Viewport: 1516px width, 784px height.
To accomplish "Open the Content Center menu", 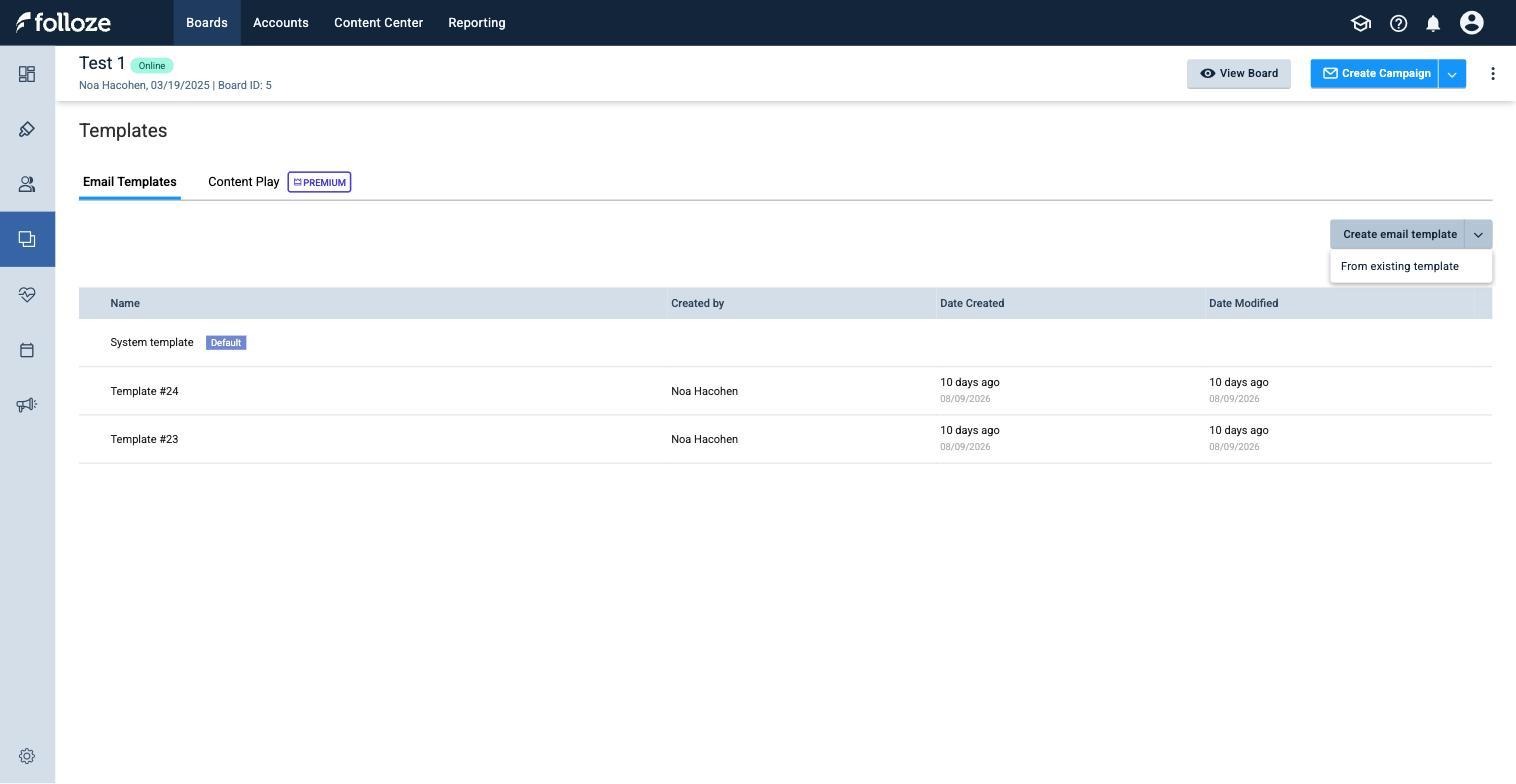I will tap(378, 22).
